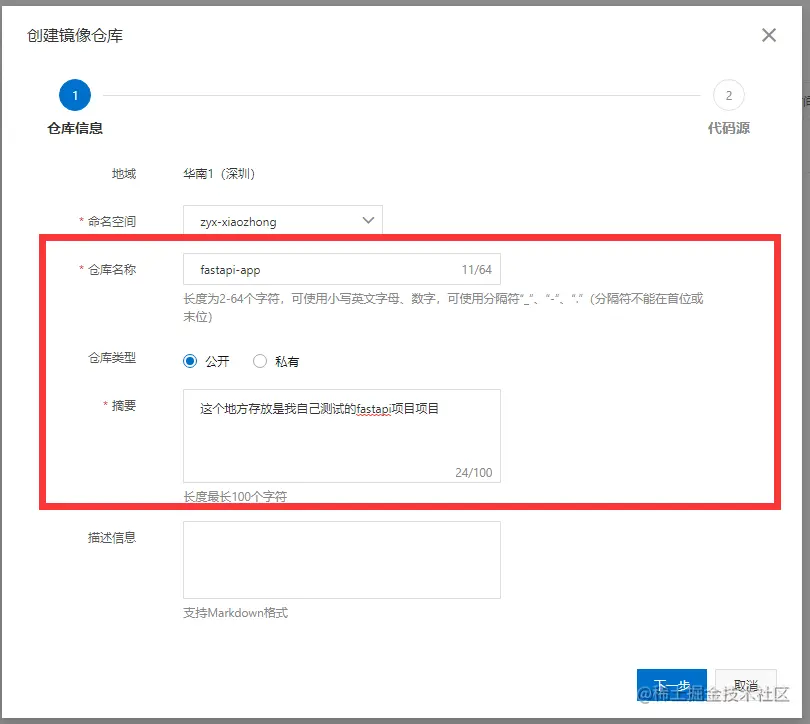Click the 仓库类型 label
This screenshot has width=810, height=724.
pyautogui.click(x=112, y=357)
